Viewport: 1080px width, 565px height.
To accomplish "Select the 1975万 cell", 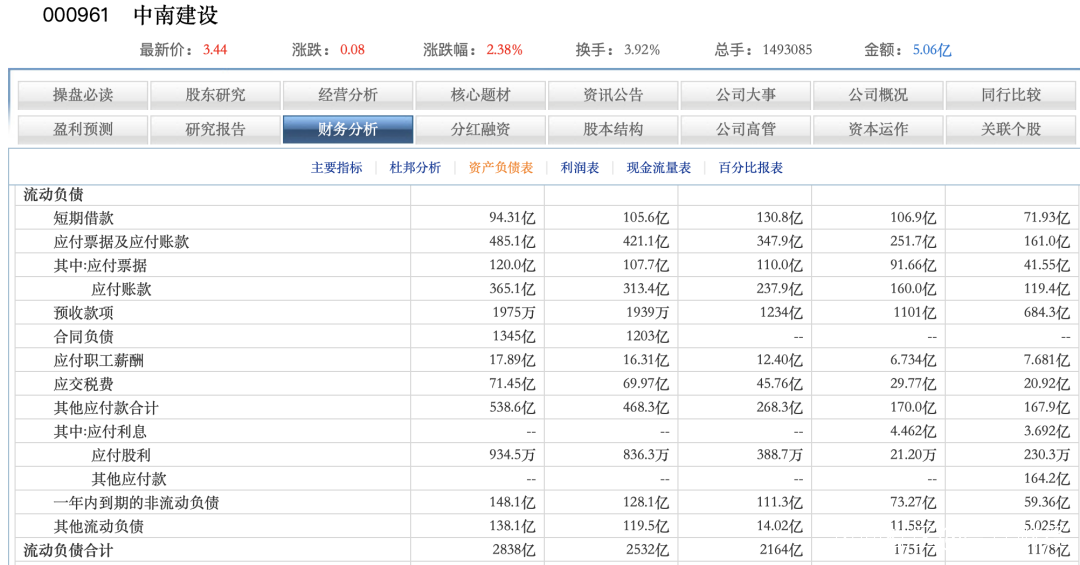I will 514,313.
